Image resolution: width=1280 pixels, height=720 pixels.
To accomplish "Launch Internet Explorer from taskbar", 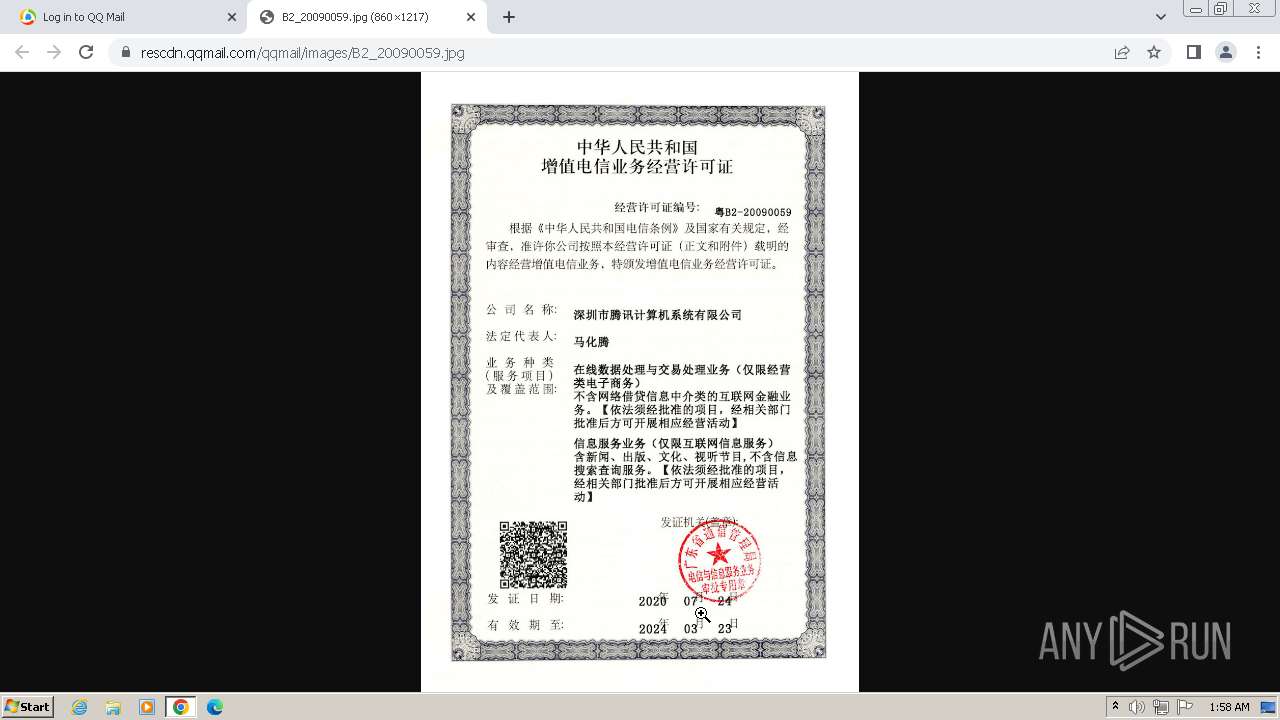I will coord(79,707).
